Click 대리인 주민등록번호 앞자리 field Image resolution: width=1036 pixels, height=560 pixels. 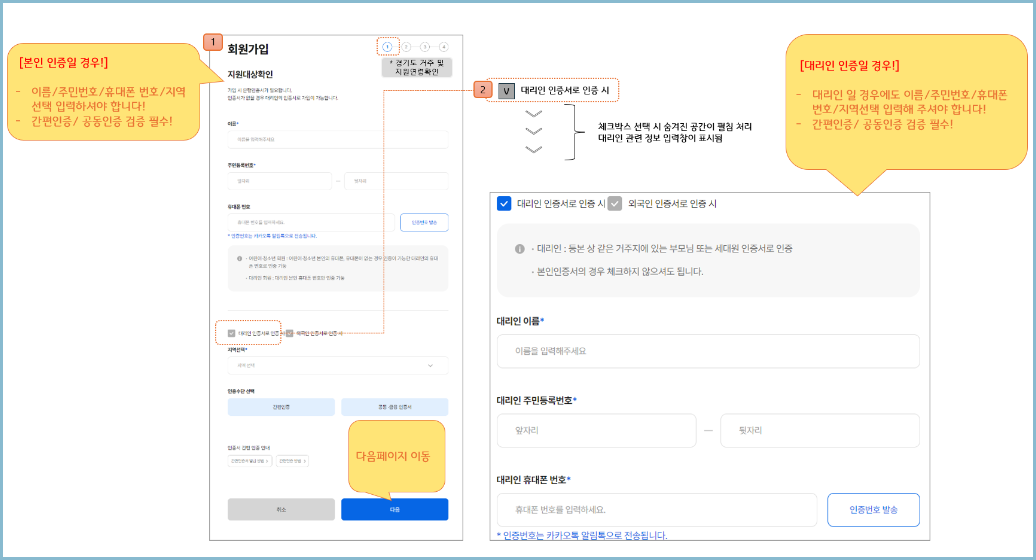pos(597,431)
